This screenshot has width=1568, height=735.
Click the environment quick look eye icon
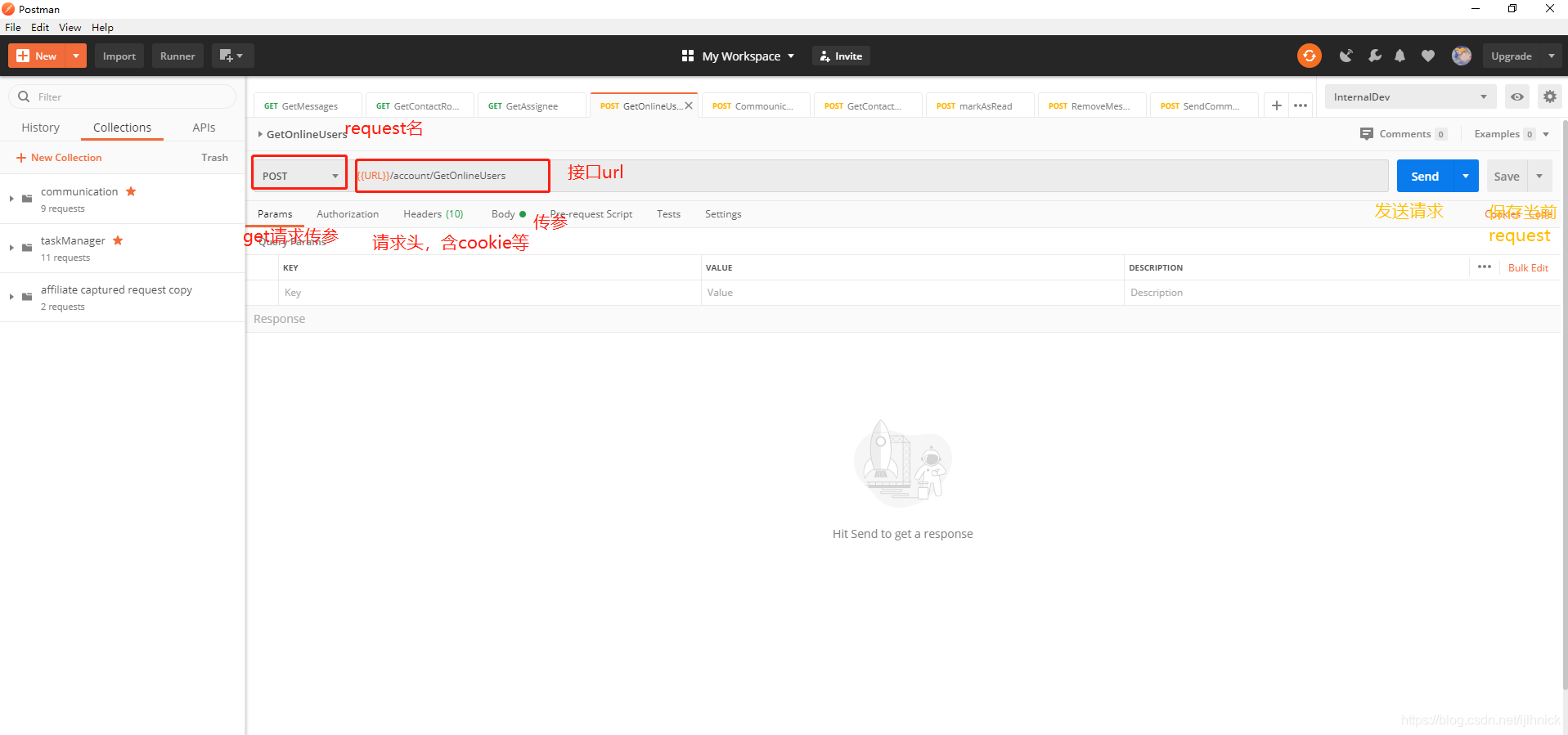pyautogui.click(x=1517, y=96)
